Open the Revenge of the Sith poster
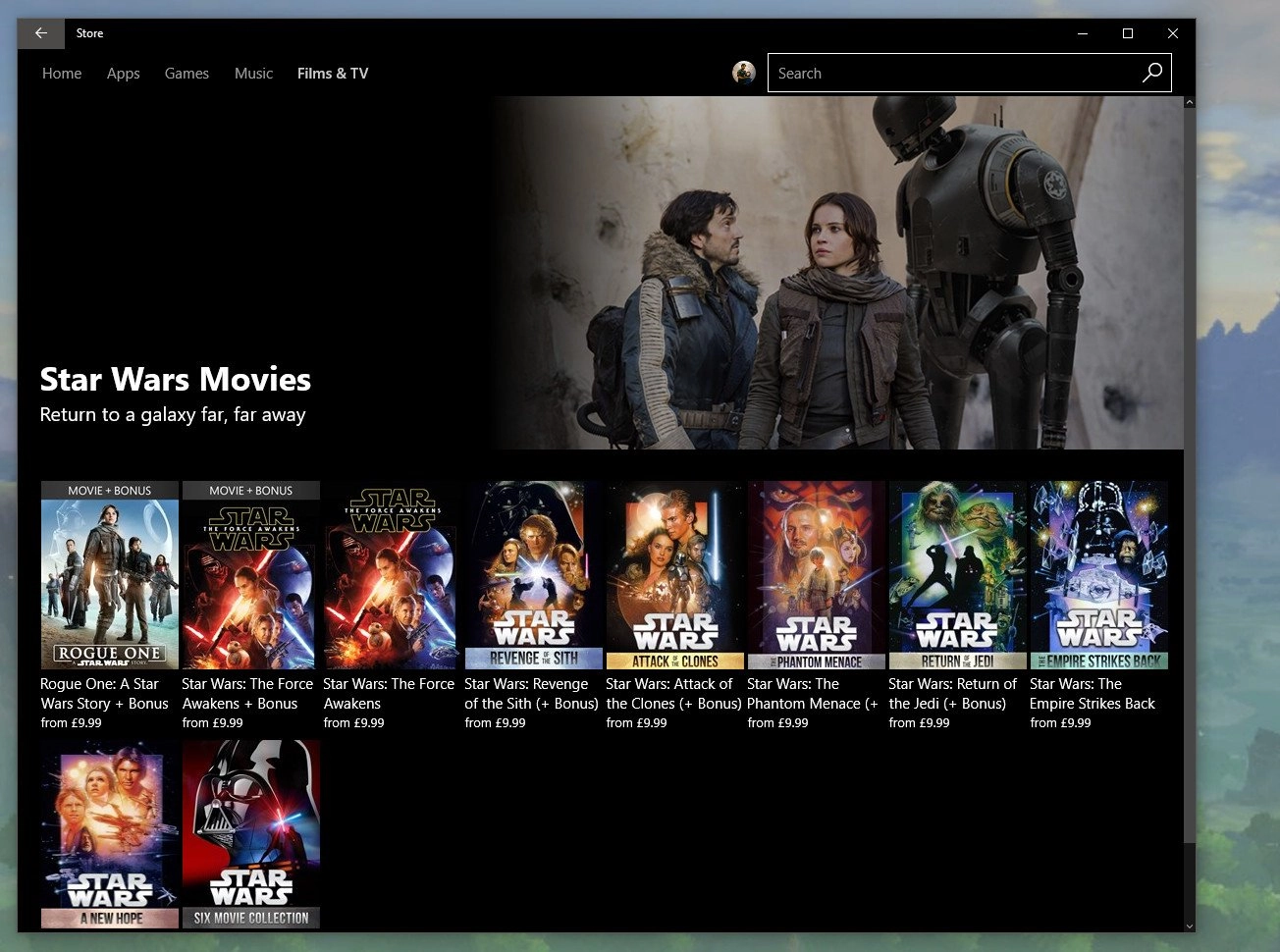This screenshot has width=1280, height=952. 534,575
